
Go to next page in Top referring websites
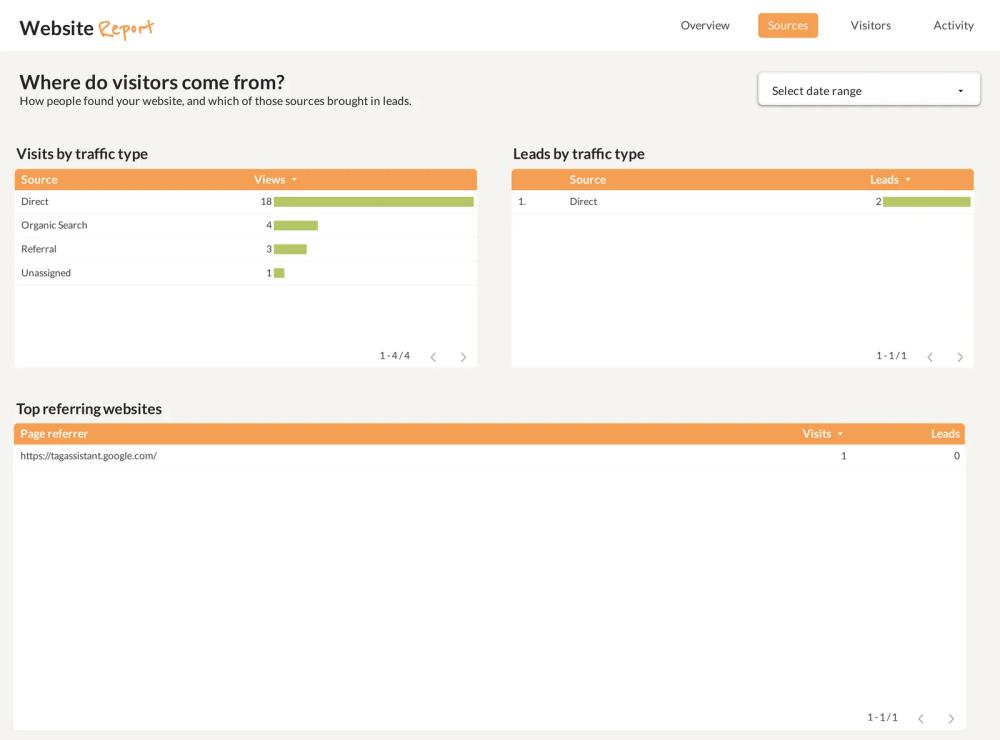951,718
